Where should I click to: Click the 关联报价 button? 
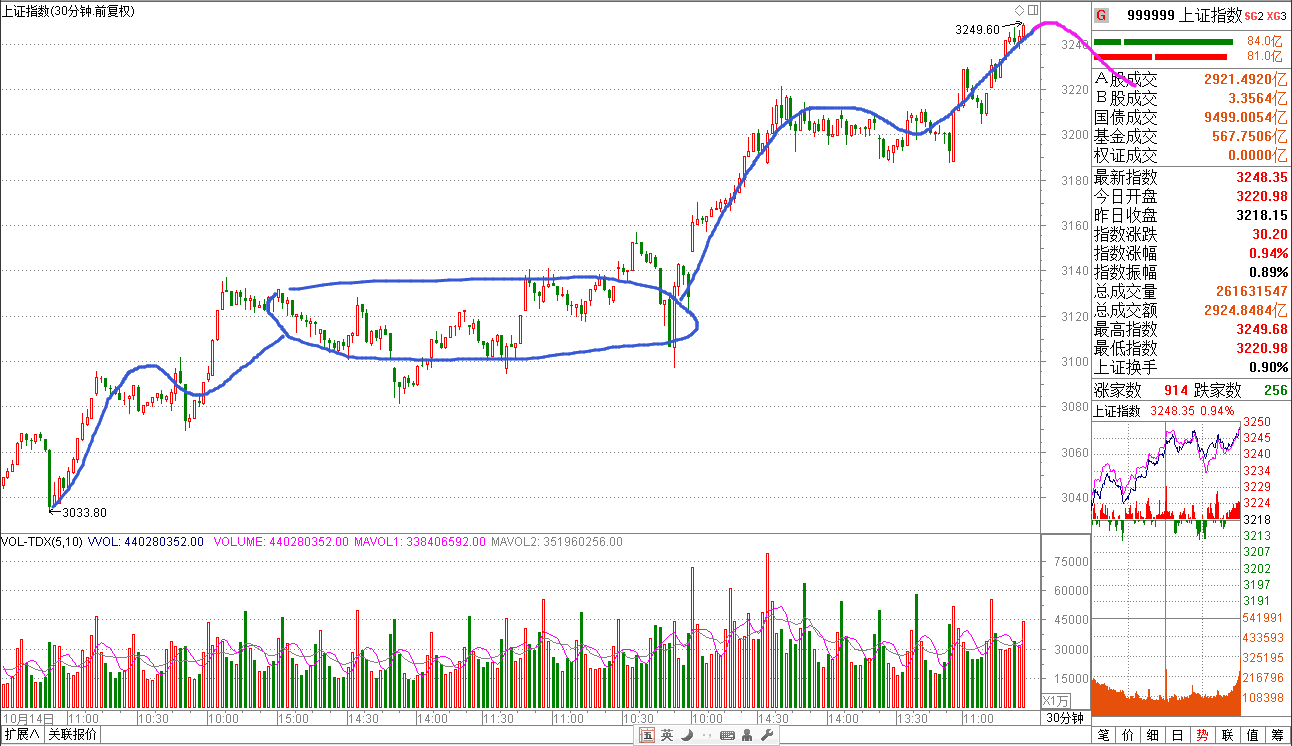coord(73,735)
